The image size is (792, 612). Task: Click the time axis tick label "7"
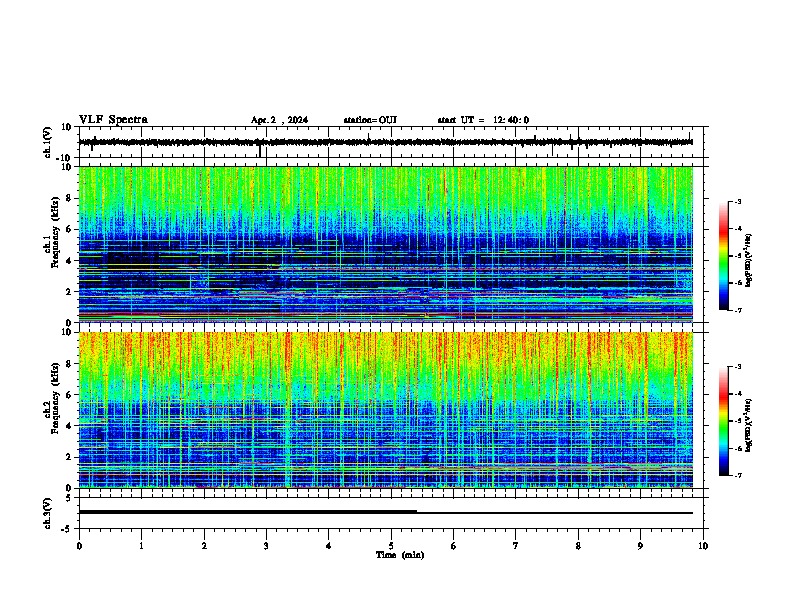click(x=516, y=546)
